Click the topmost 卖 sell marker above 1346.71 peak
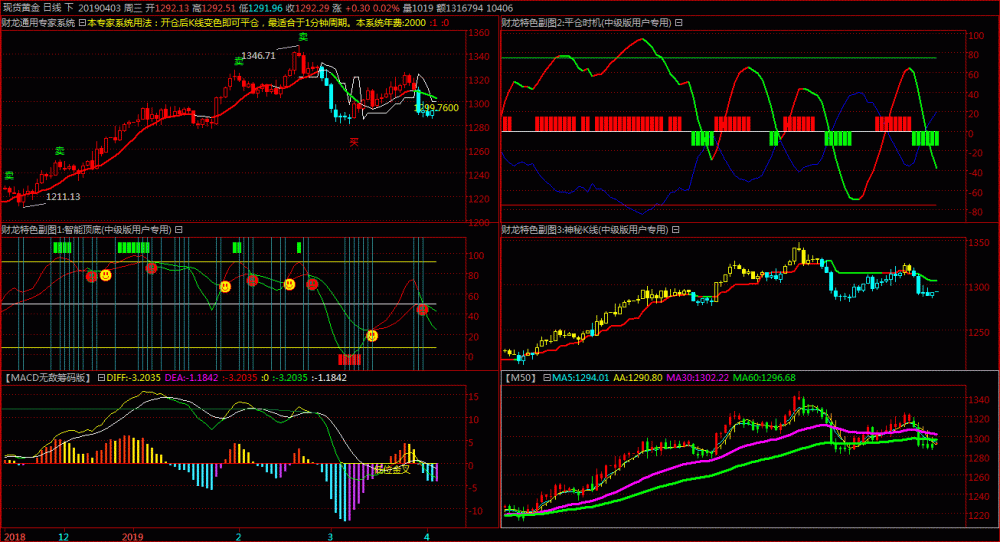The image size is (1000, 542). (303, 37)
